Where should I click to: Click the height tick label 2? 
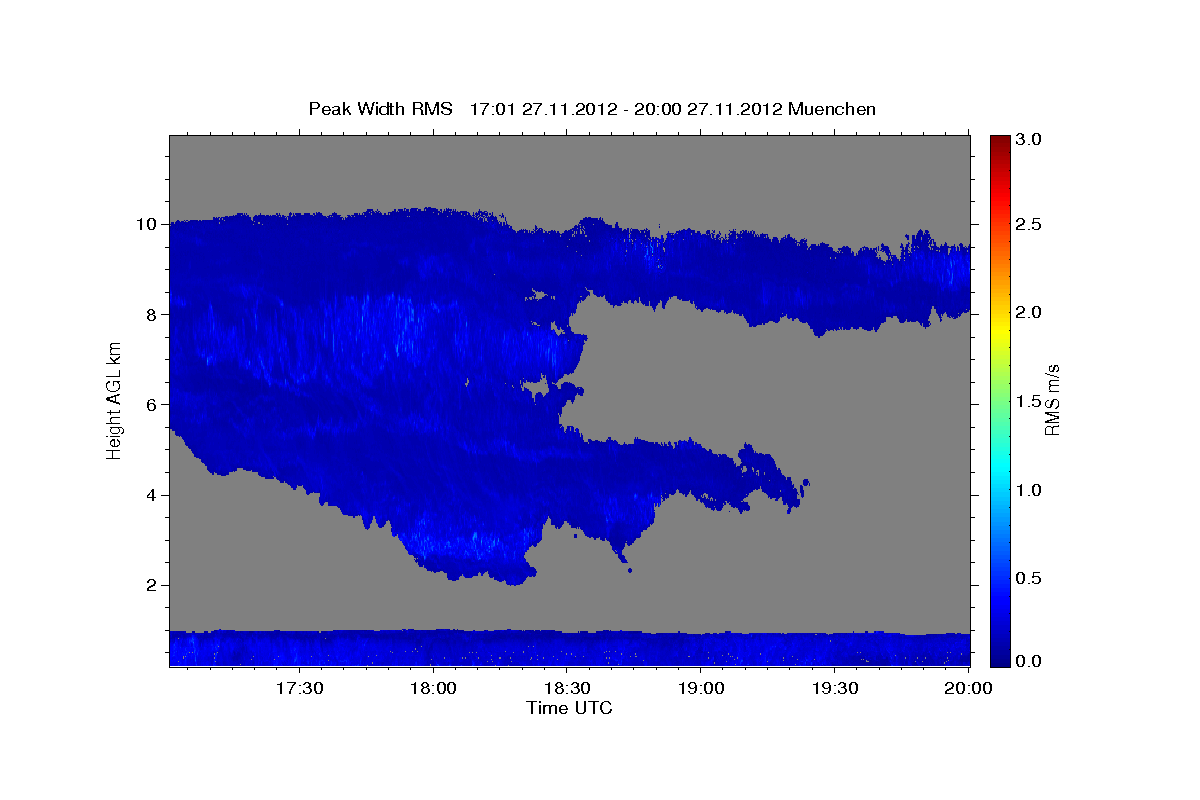click(154, 586)
